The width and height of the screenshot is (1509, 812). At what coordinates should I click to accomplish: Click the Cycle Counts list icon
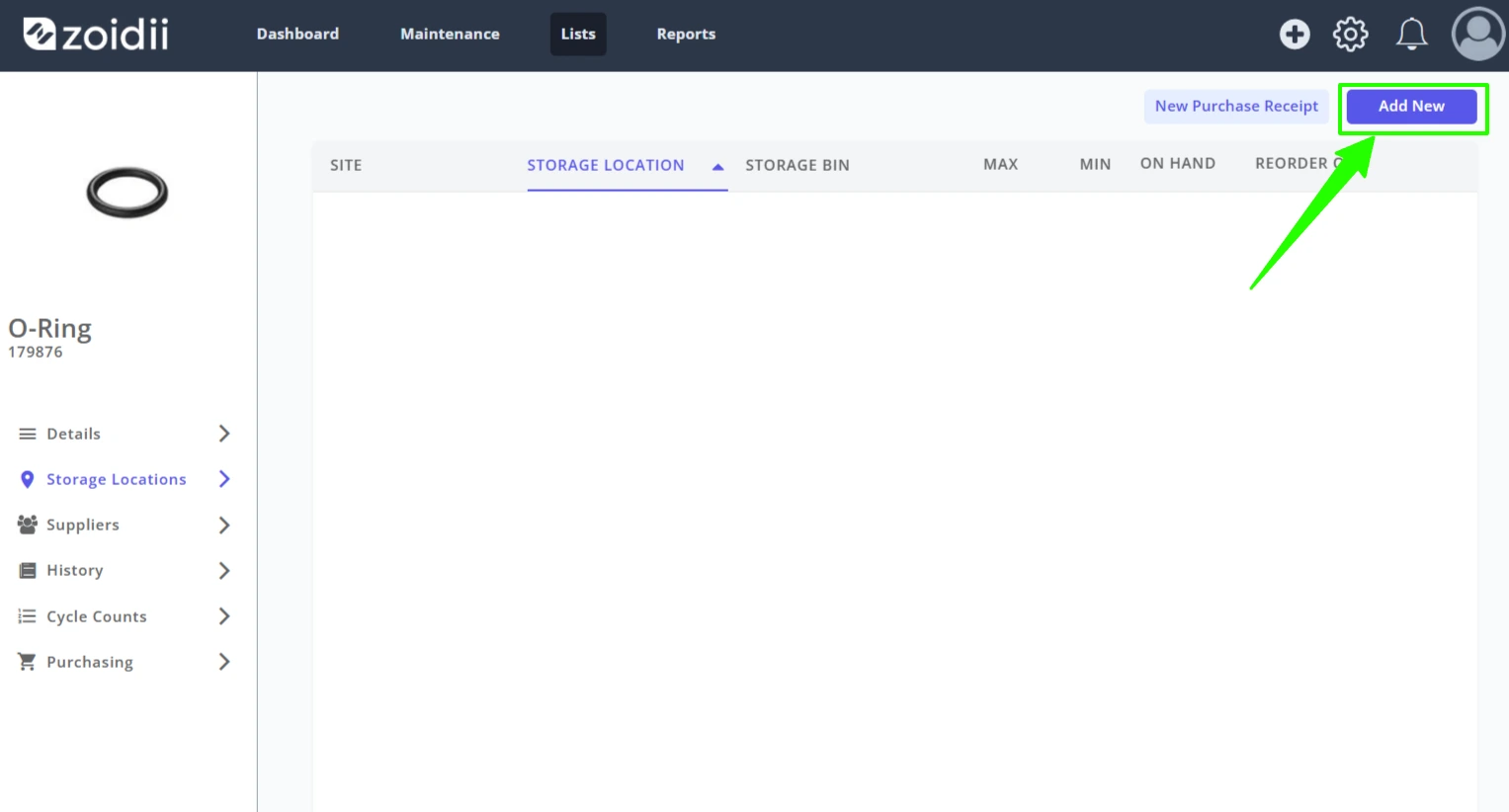(28, 616)
